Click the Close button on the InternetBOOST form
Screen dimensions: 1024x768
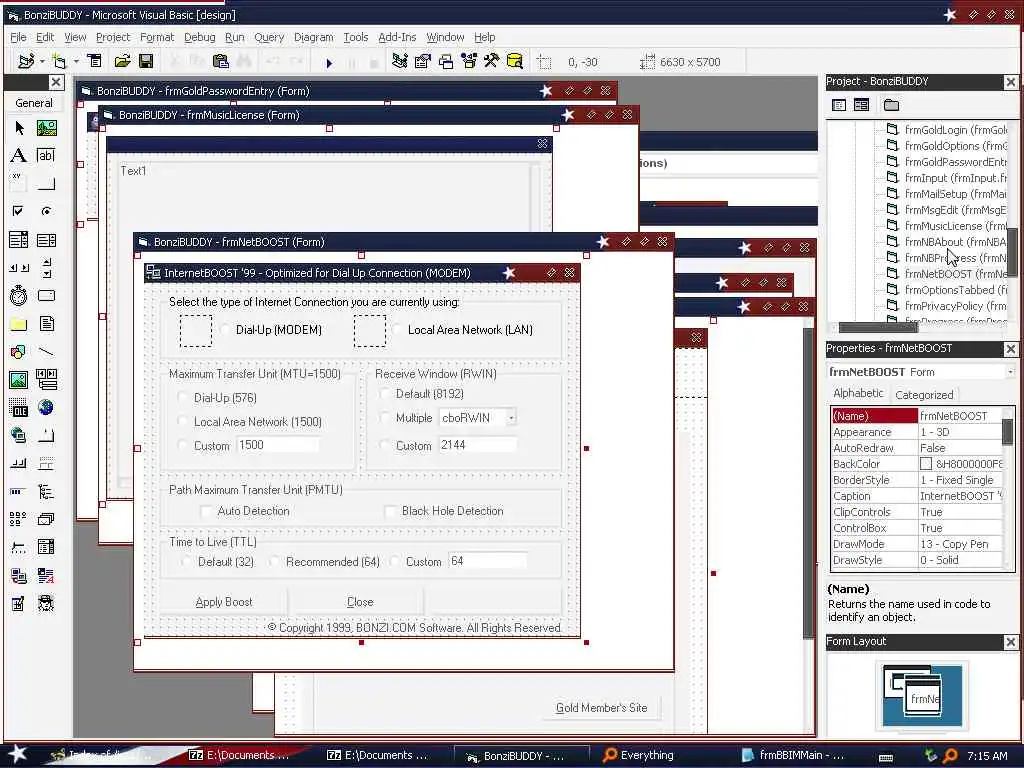tap(360, 602)
